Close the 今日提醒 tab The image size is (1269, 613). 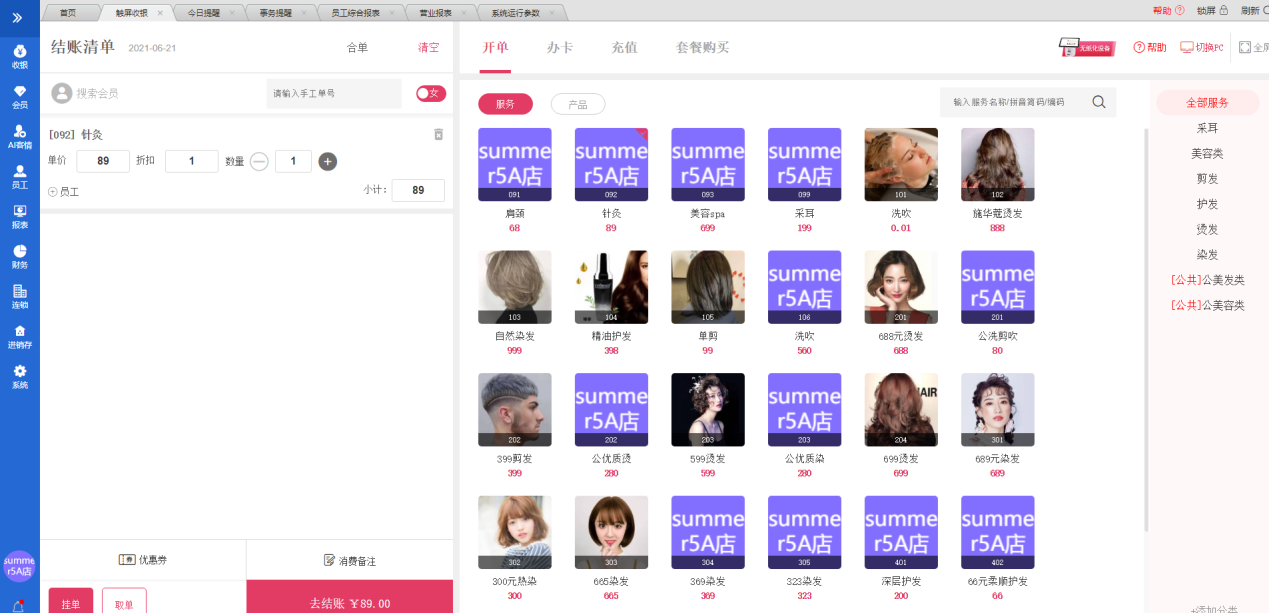coord(232,13)
